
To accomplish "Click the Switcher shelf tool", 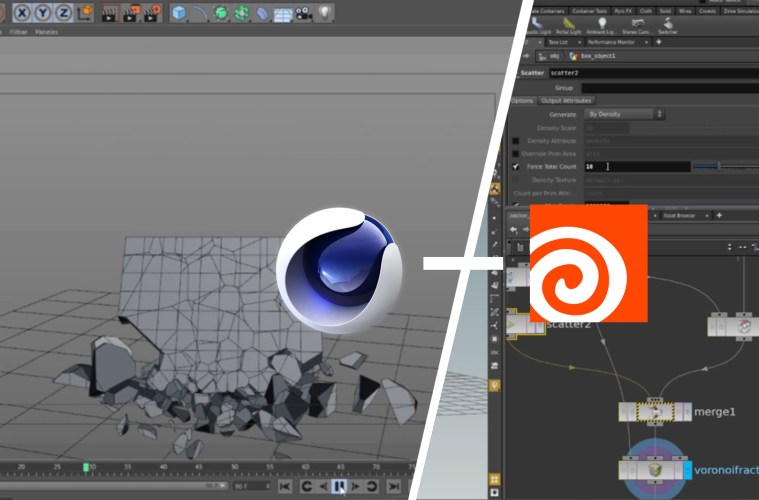I will point(668,26).
